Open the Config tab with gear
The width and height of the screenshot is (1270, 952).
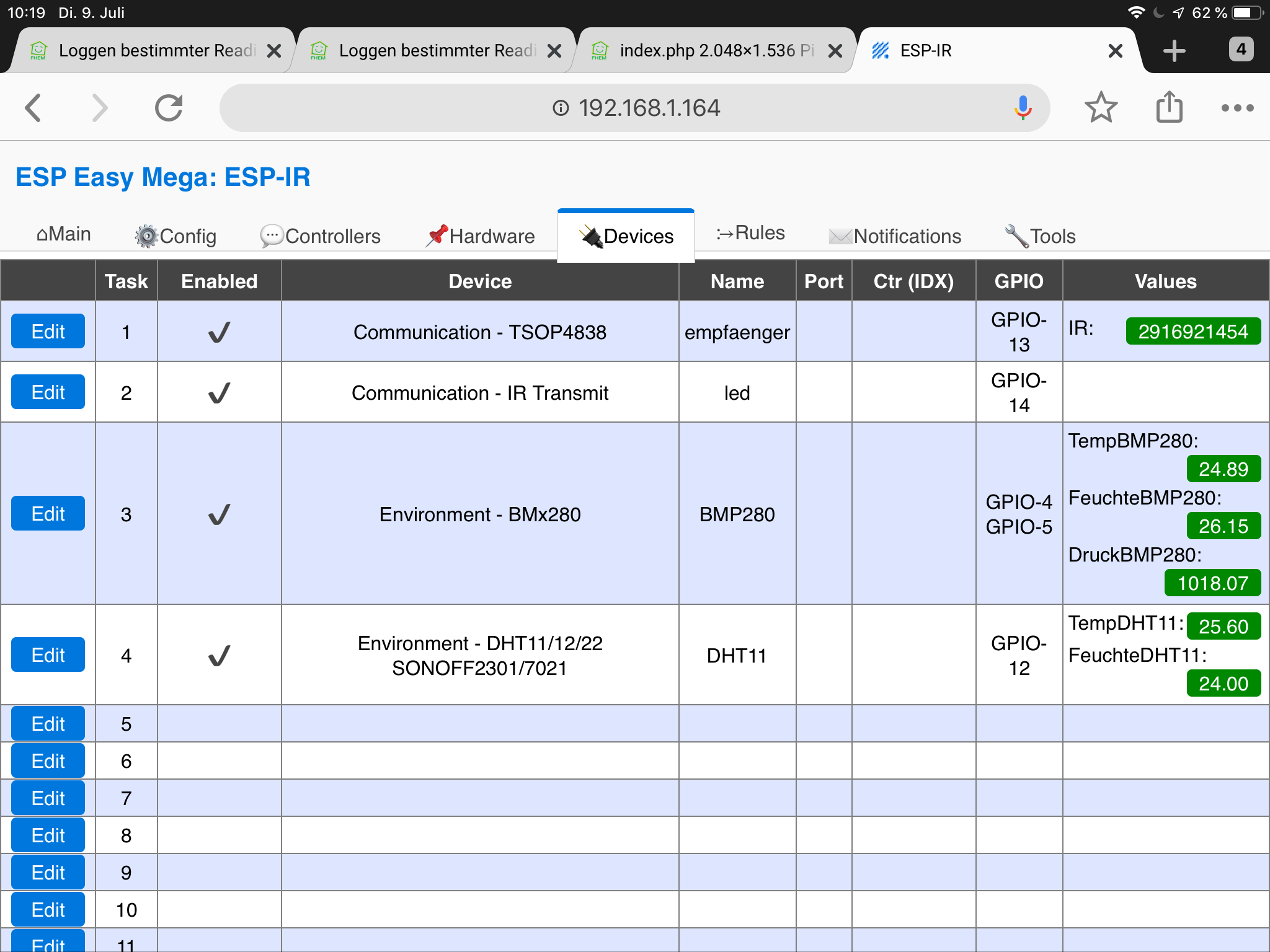[176, 236]
